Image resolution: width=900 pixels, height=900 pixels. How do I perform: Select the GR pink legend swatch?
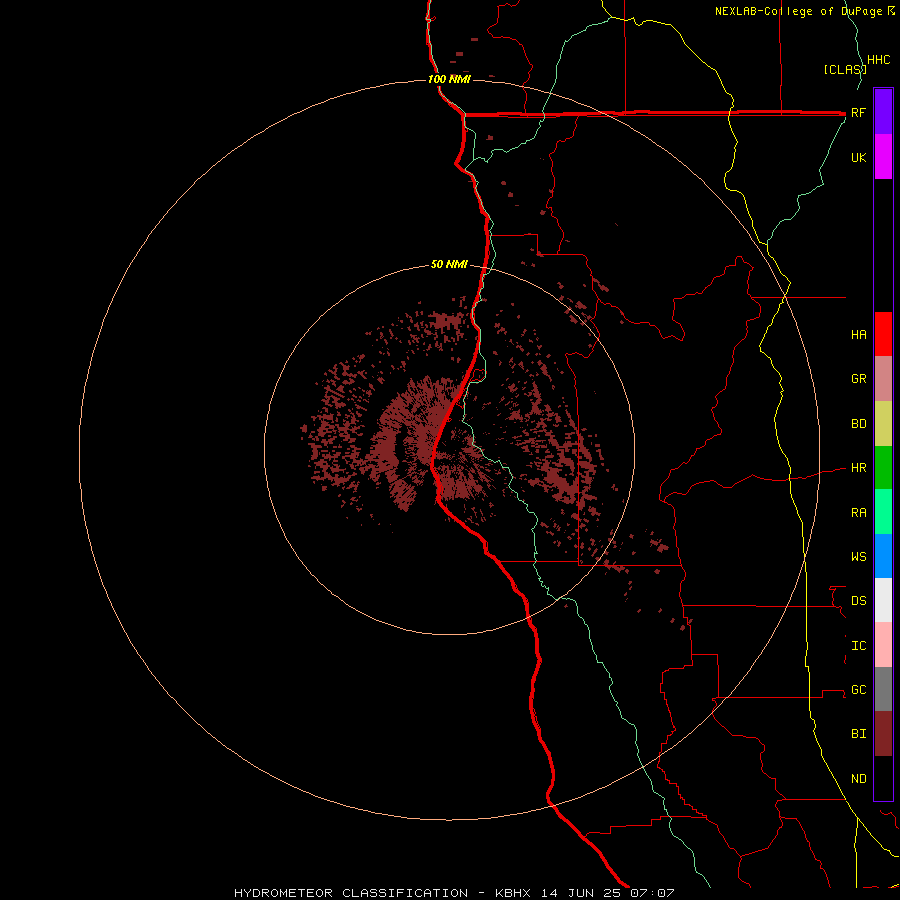click(x=883, y=379)
